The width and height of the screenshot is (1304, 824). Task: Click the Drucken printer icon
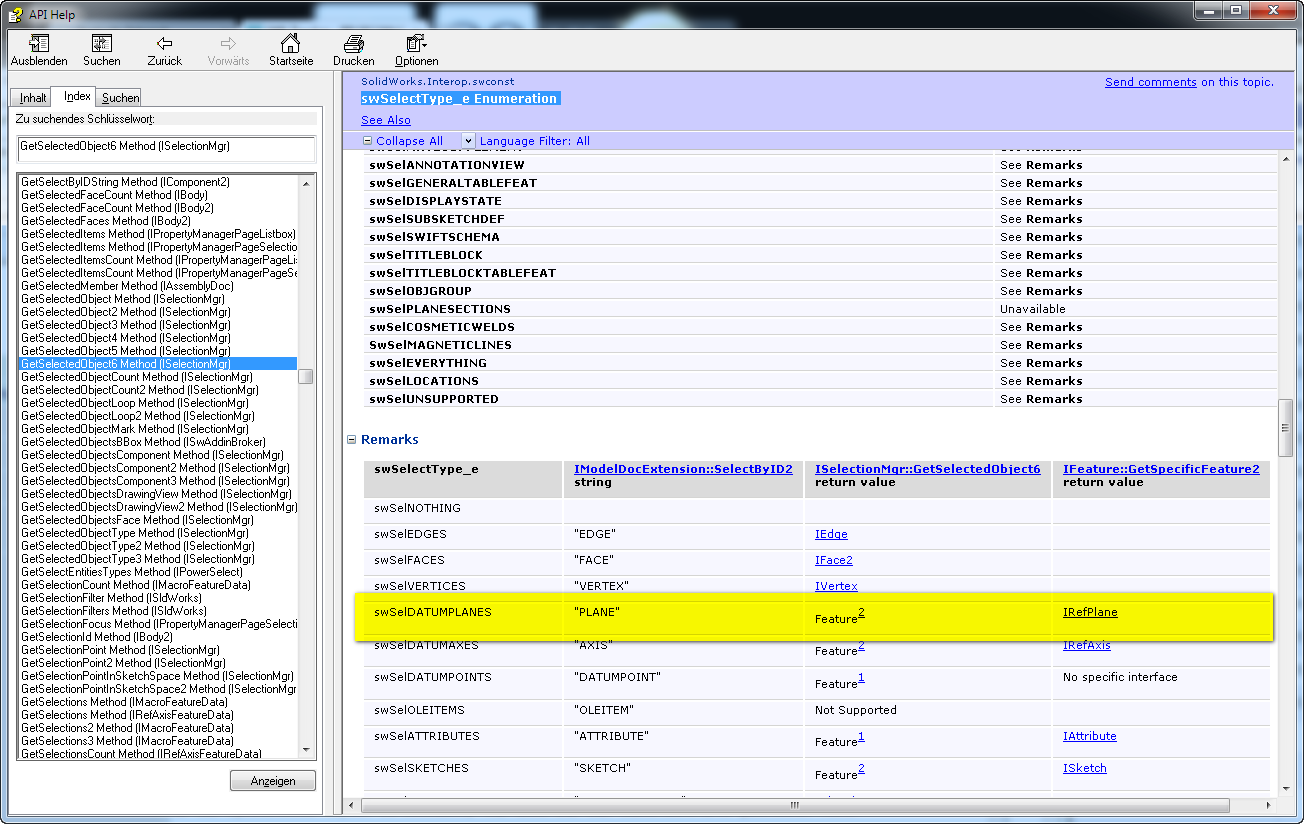coord(353,44)
